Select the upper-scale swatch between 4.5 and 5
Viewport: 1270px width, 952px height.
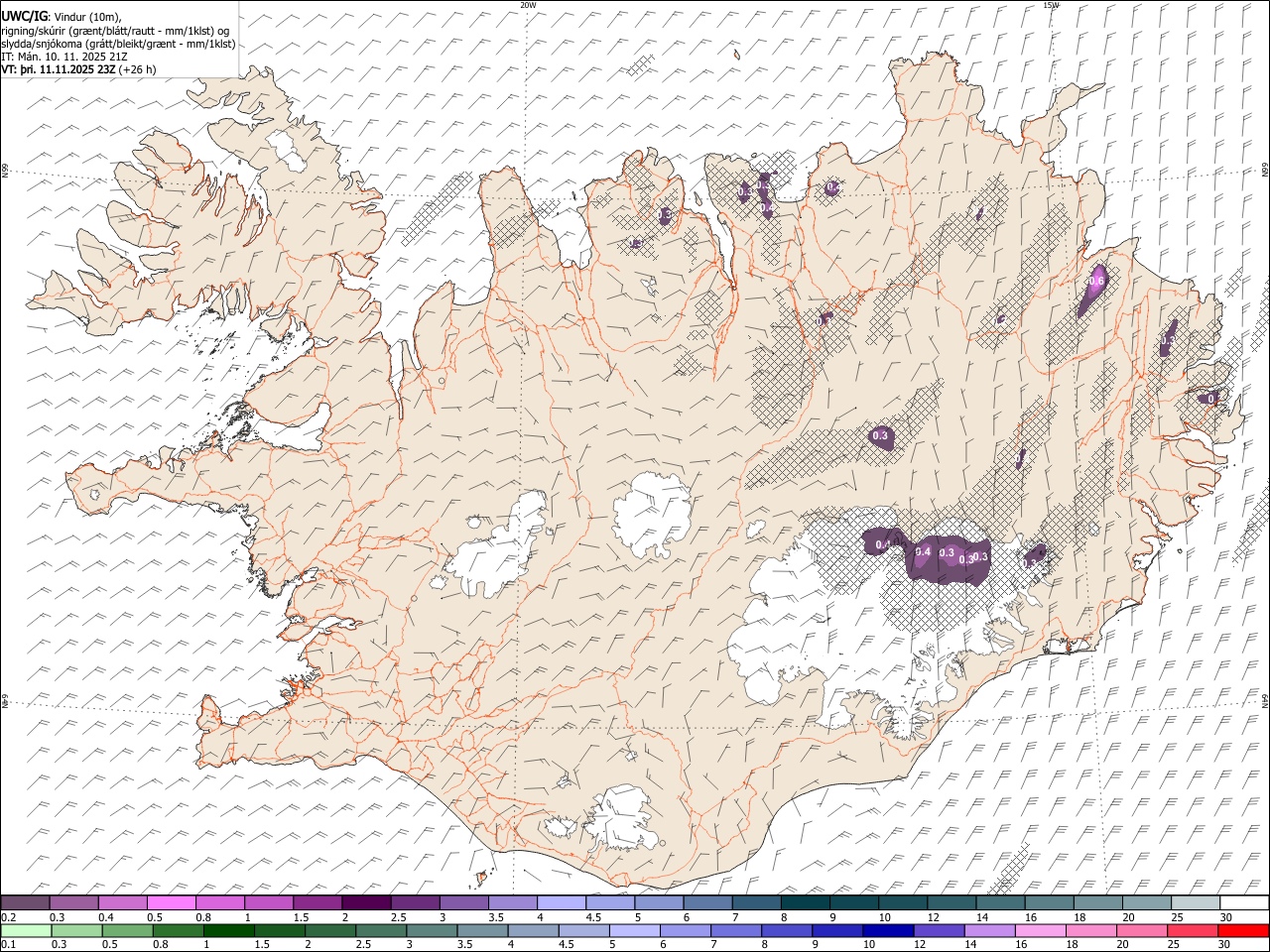[x=609, y=902]
